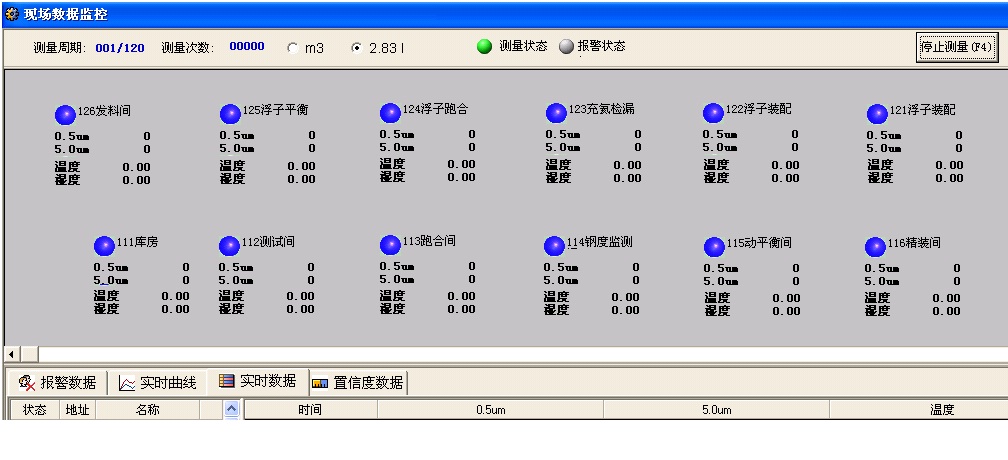This screenshot has width=1008, height=460.
Task: Click the 114钢度监测 room label
Action: 599,243
